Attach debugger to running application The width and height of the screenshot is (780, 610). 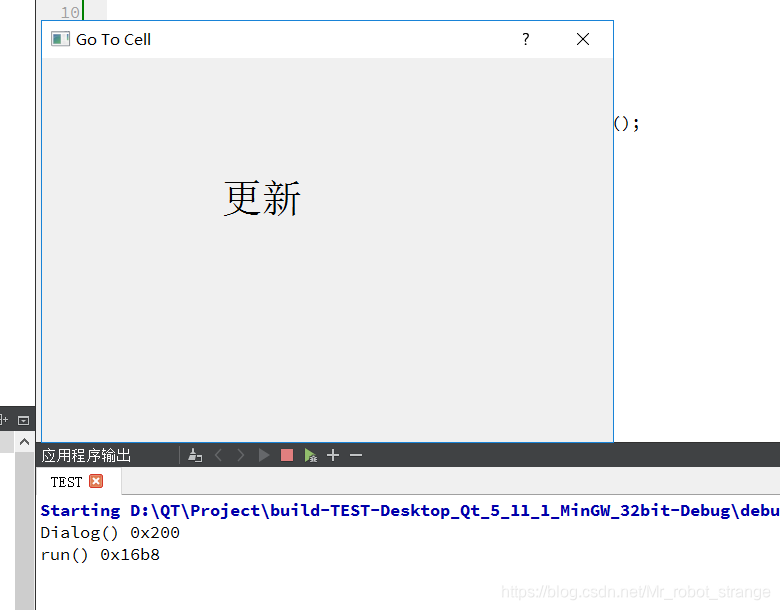click(x=310, y=455)
